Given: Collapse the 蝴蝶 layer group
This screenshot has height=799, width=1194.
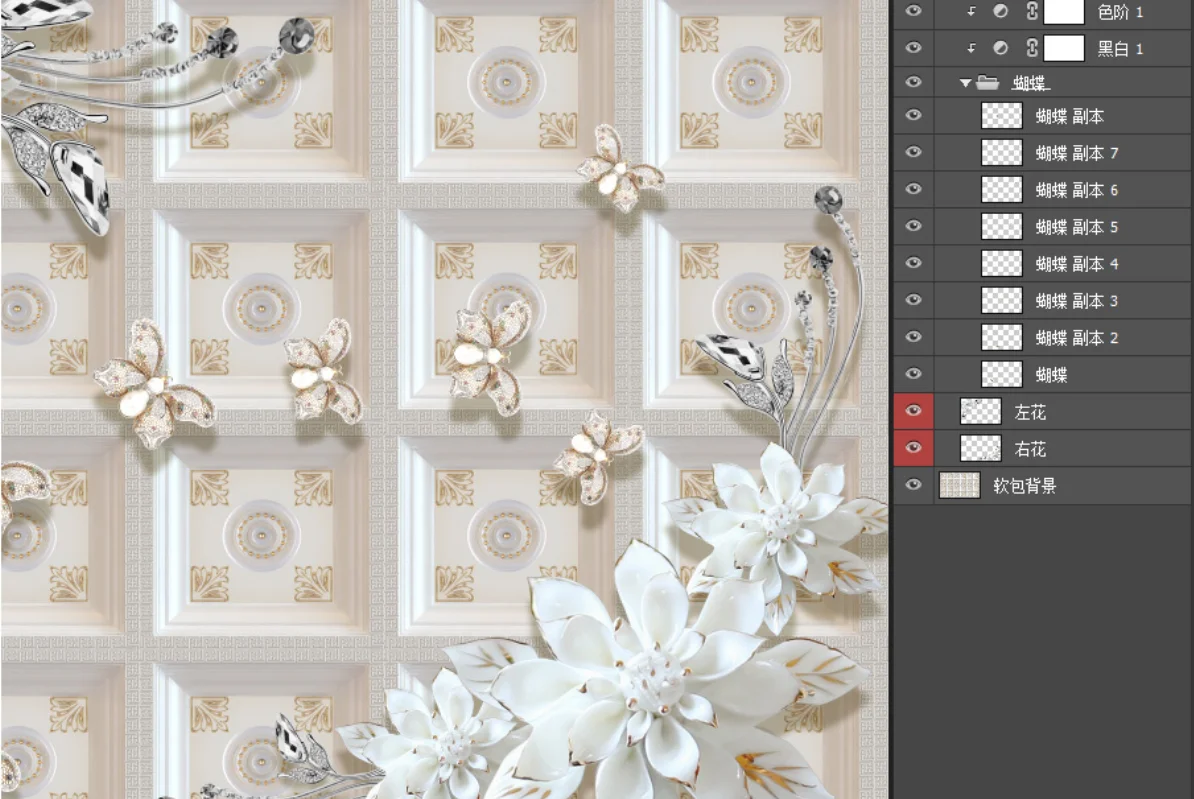Looking at the screenshot, I should pyautogui.click(x=965, y=82).
